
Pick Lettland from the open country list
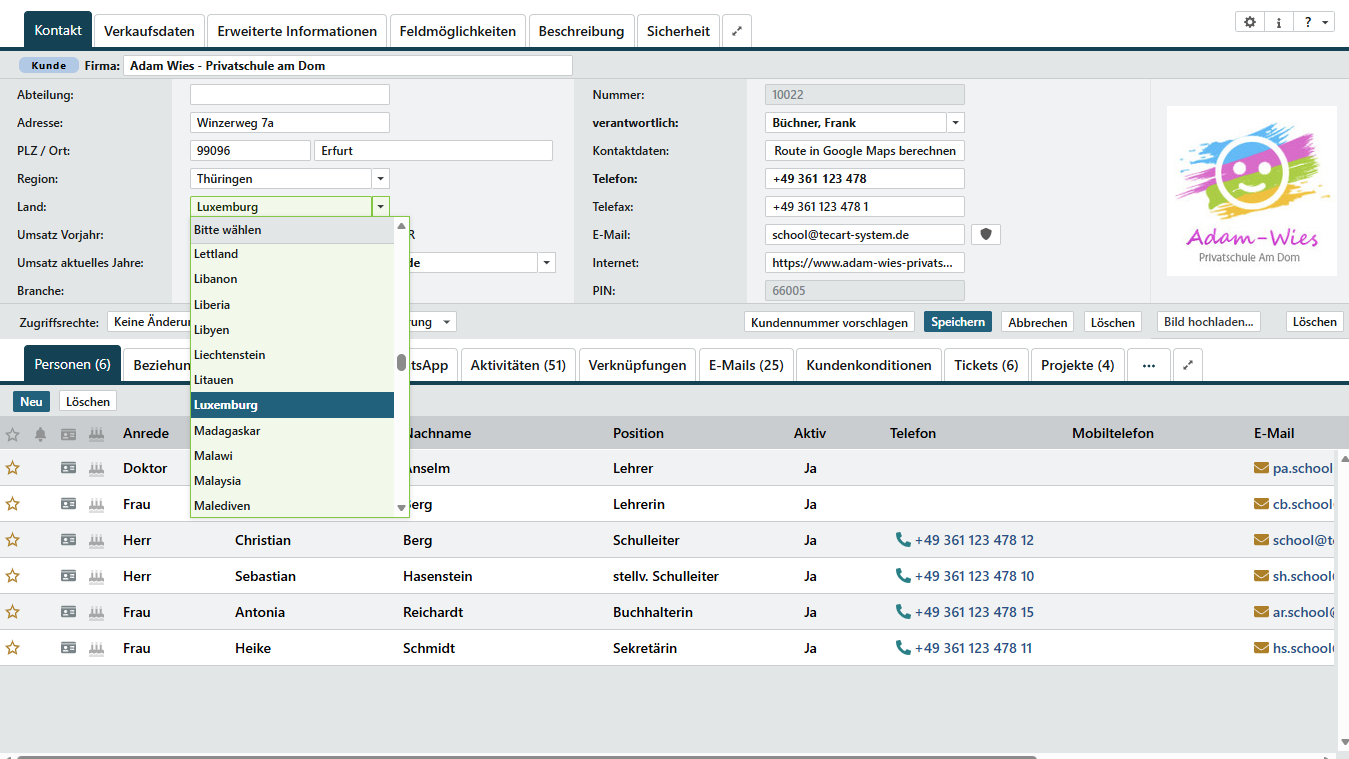[292, 254]
